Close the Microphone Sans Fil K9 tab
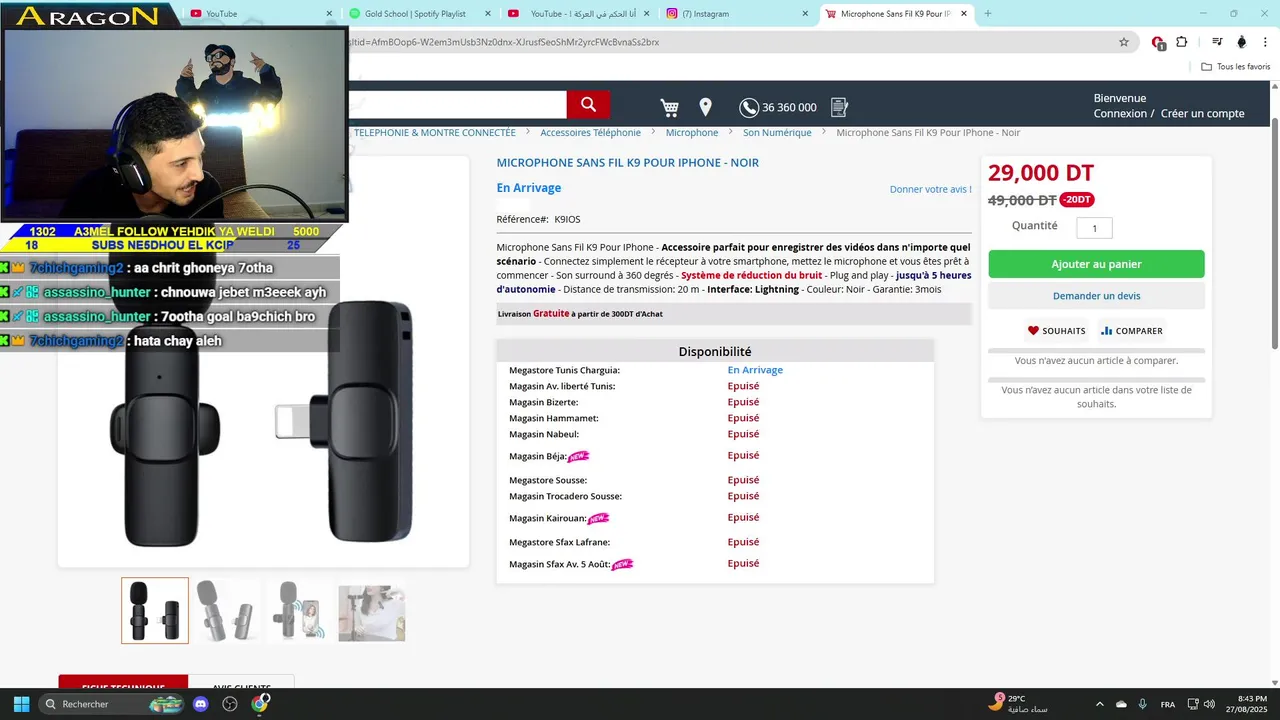 click(966, 14)
